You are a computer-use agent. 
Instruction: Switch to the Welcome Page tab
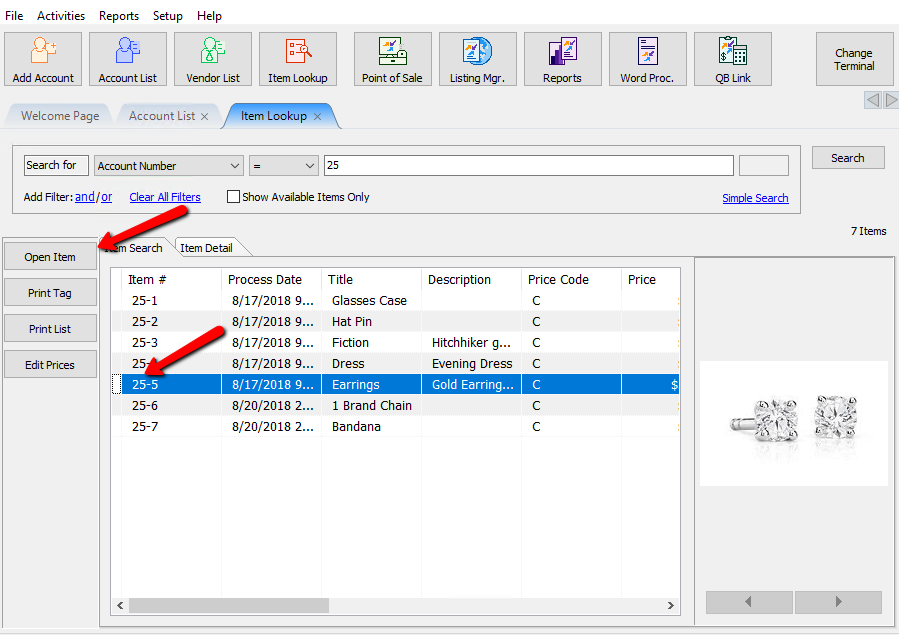point(60,116)
